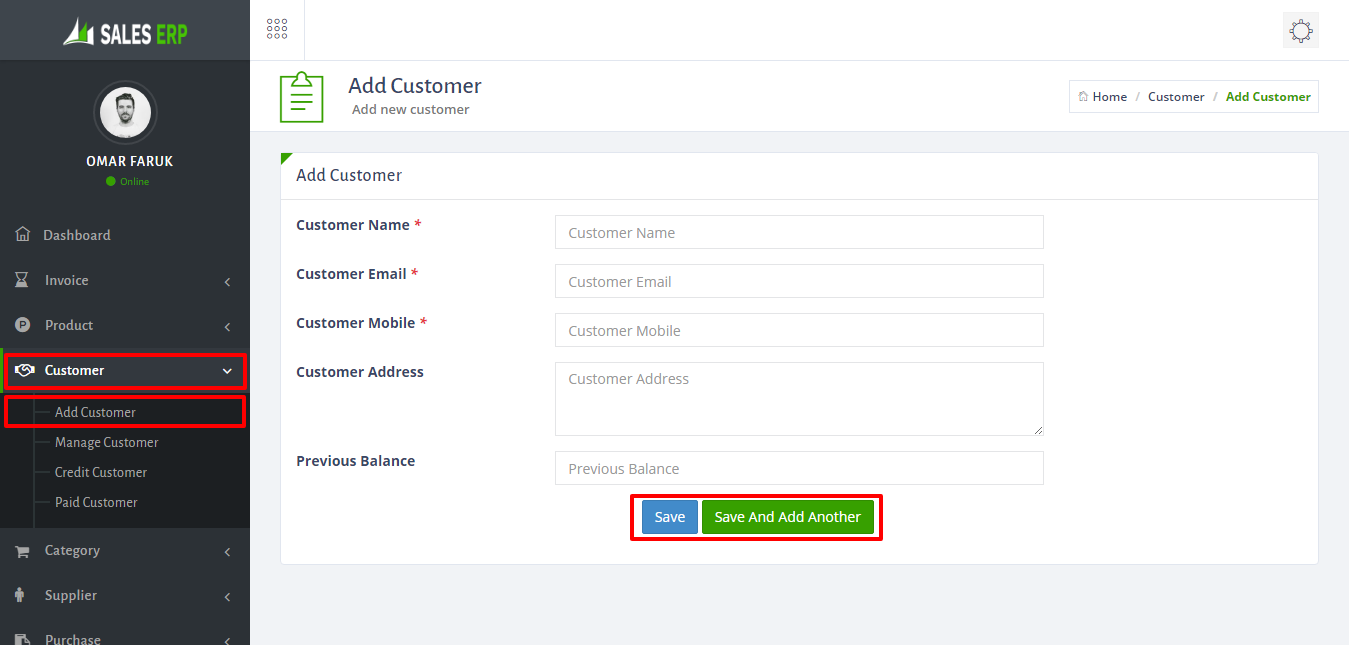Click the Supplier person icon

[20, 595]
